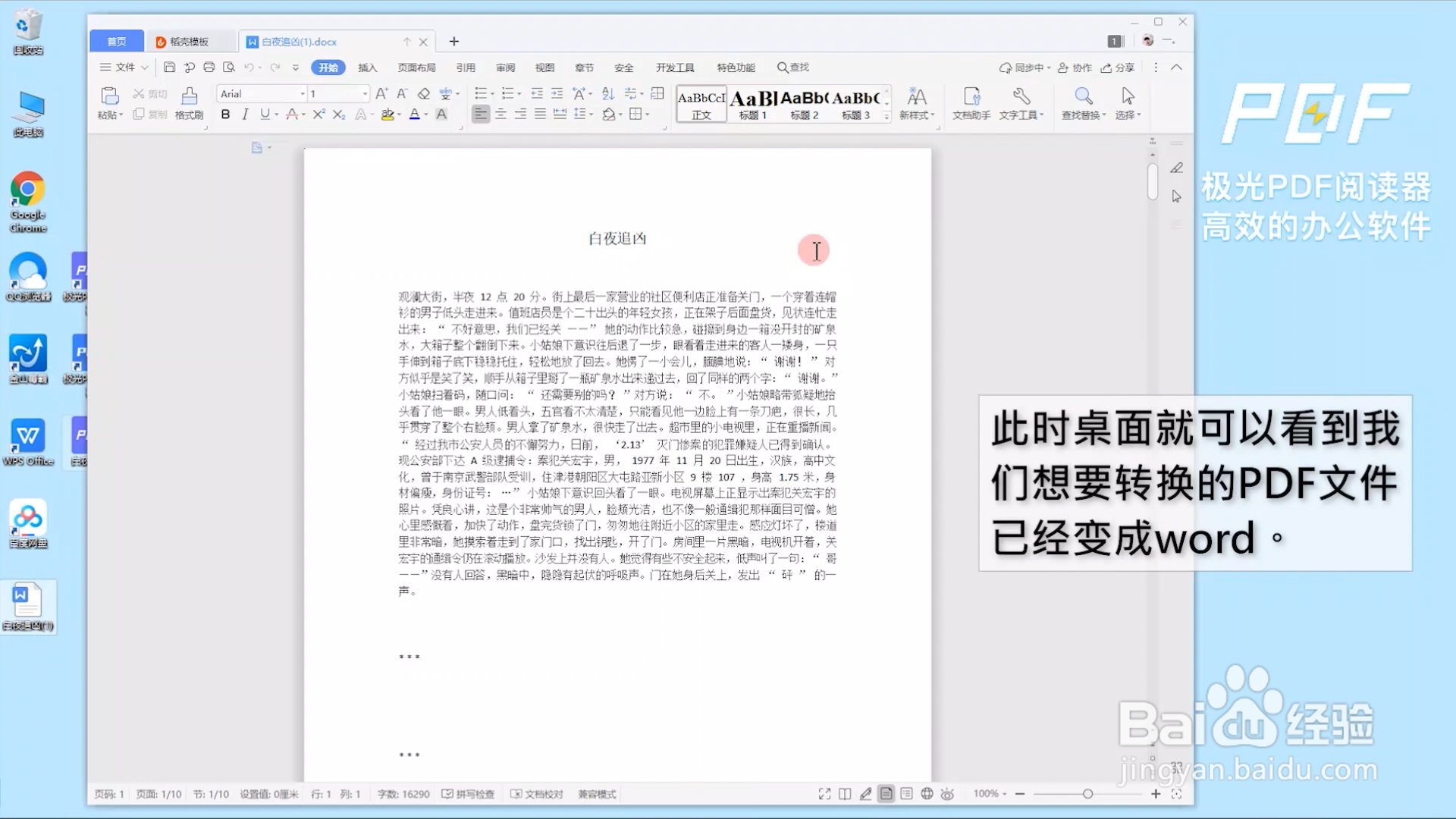Toggle italic formatting

coord(244,115)
